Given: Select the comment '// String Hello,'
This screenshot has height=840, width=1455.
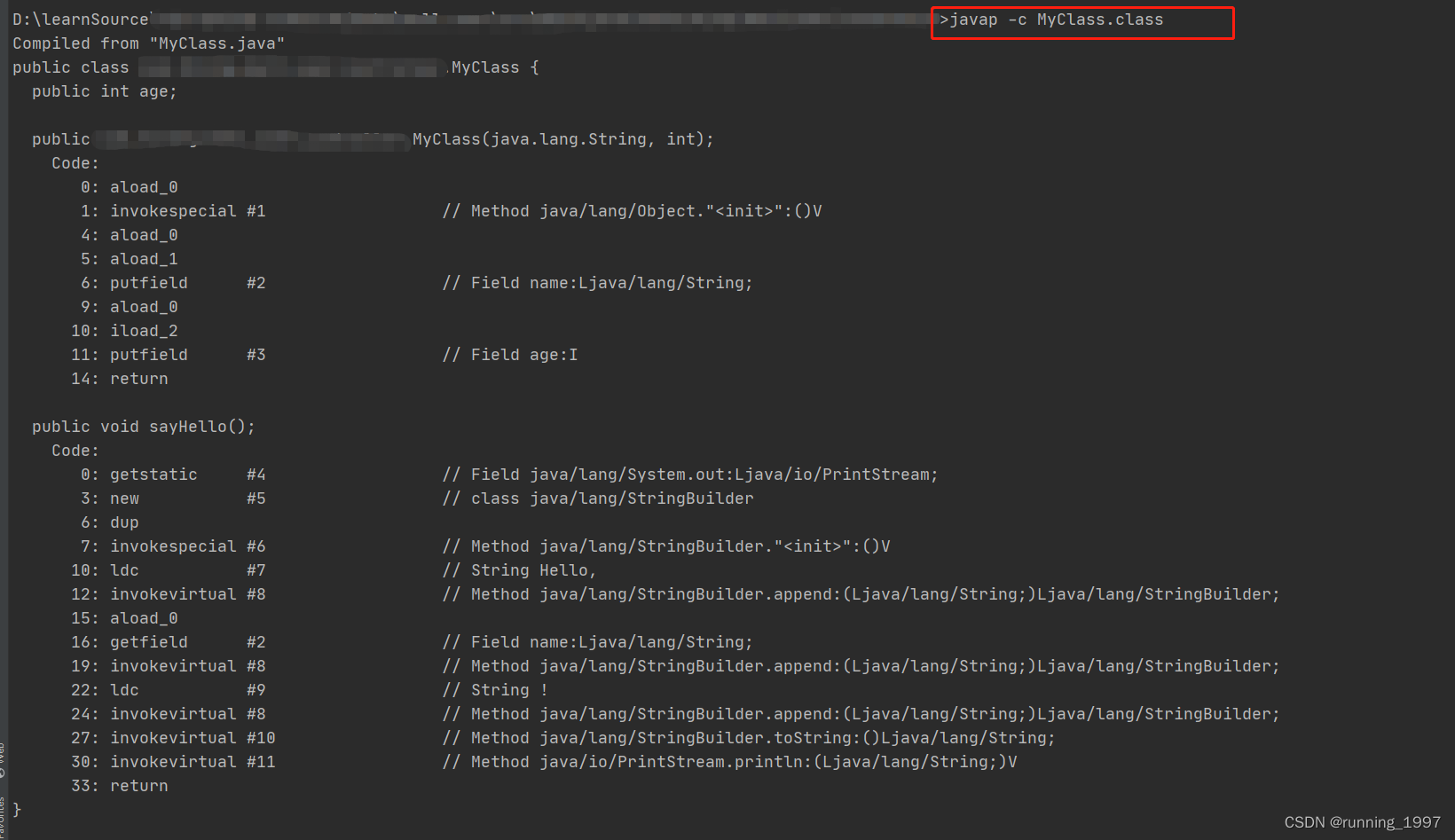Looking at the screenshot, I should pyautogui.click(x=520, y=570).
